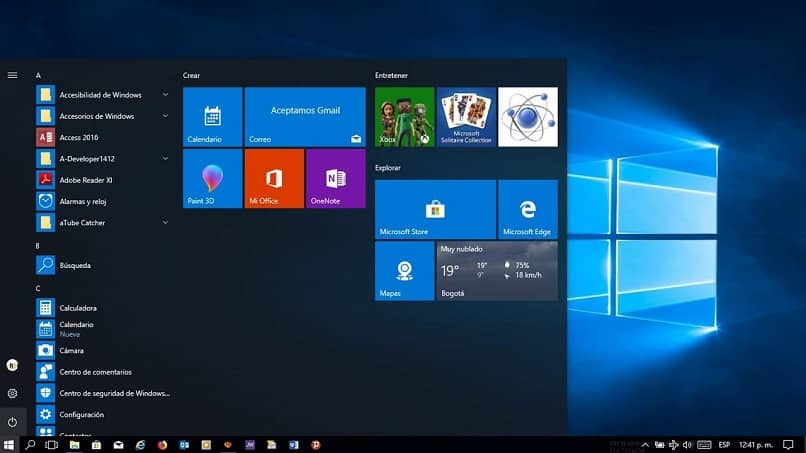Image resolution: width=806 pixels, height=453 pixels.
Task: Open the touch keyboard tray icon
Action: (x=704, y=445)
